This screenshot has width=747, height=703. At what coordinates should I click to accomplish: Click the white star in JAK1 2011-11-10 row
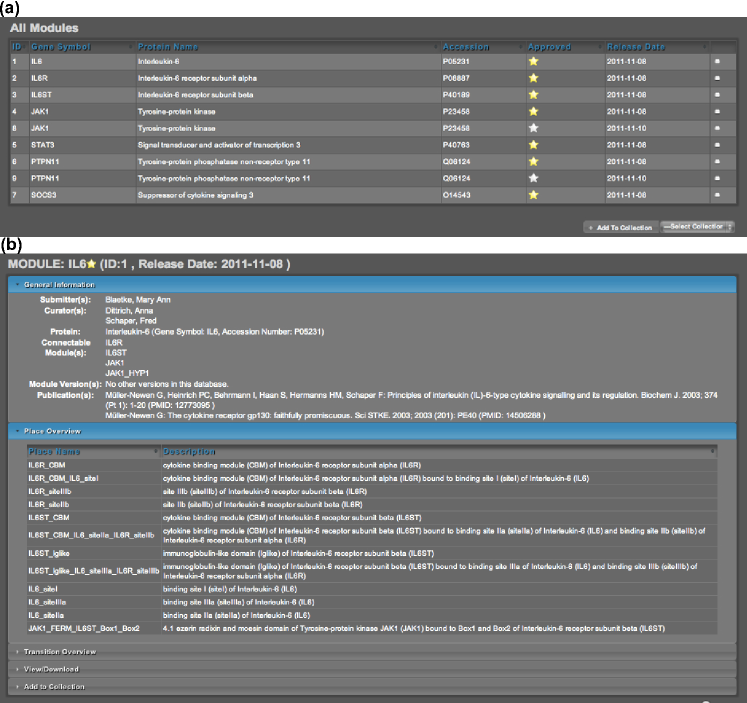[534, 128]
